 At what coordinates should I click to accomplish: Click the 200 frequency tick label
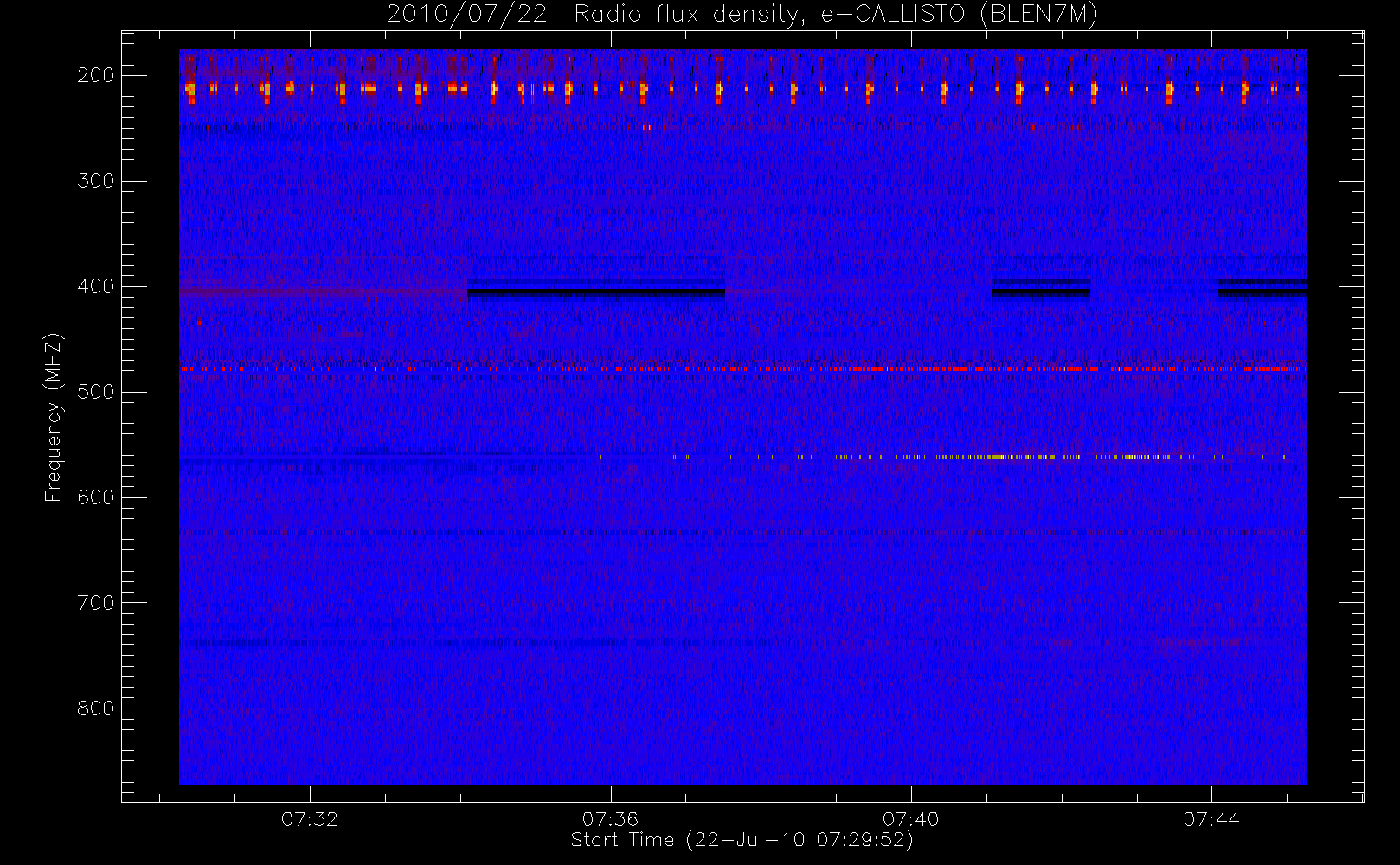[96, 75]
